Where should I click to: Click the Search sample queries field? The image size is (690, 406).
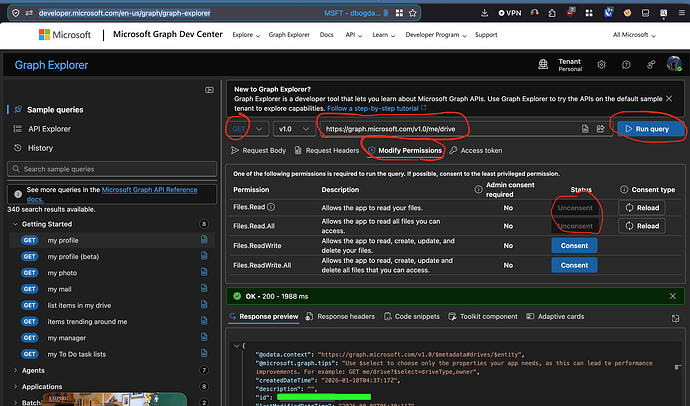point(112,169)
